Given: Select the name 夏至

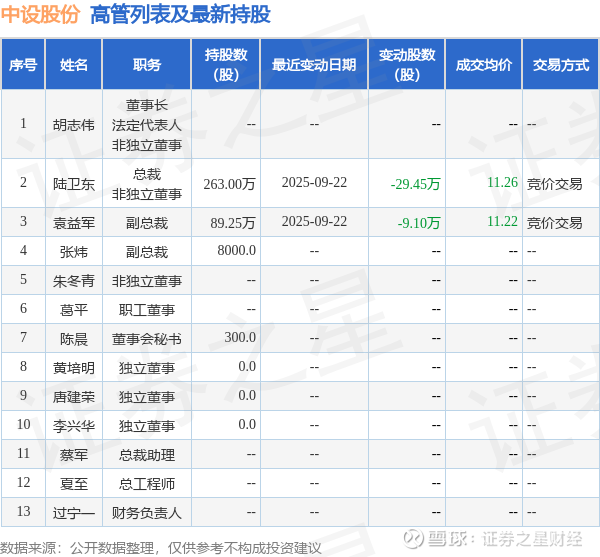Looking at the screenshot, I should pos(73,484).
